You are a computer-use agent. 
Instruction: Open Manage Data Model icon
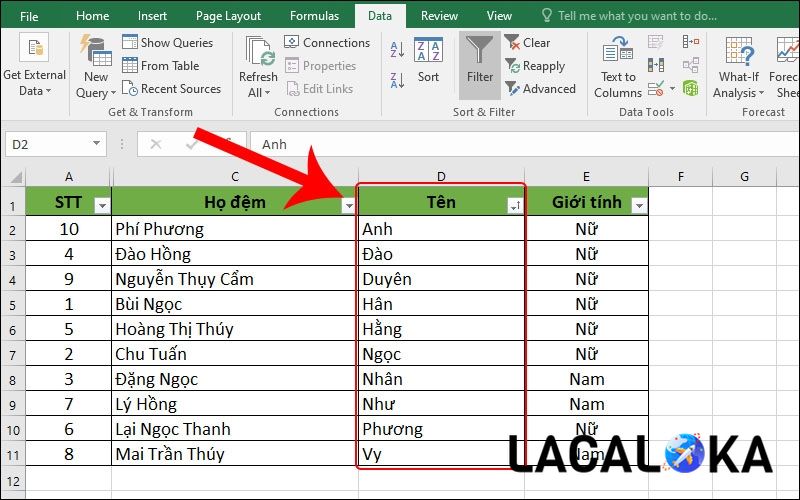691,89
